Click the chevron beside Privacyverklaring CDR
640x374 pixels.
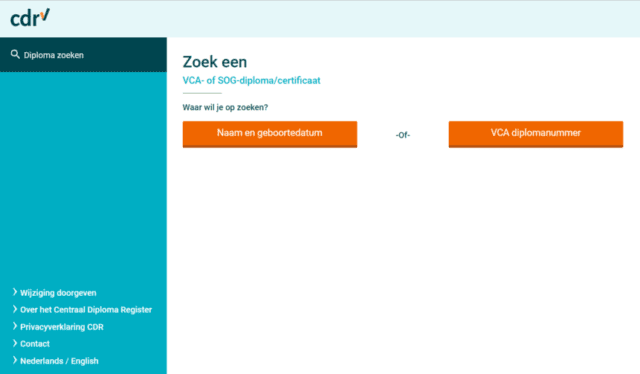pyautogui.click(x=15, y=326)
